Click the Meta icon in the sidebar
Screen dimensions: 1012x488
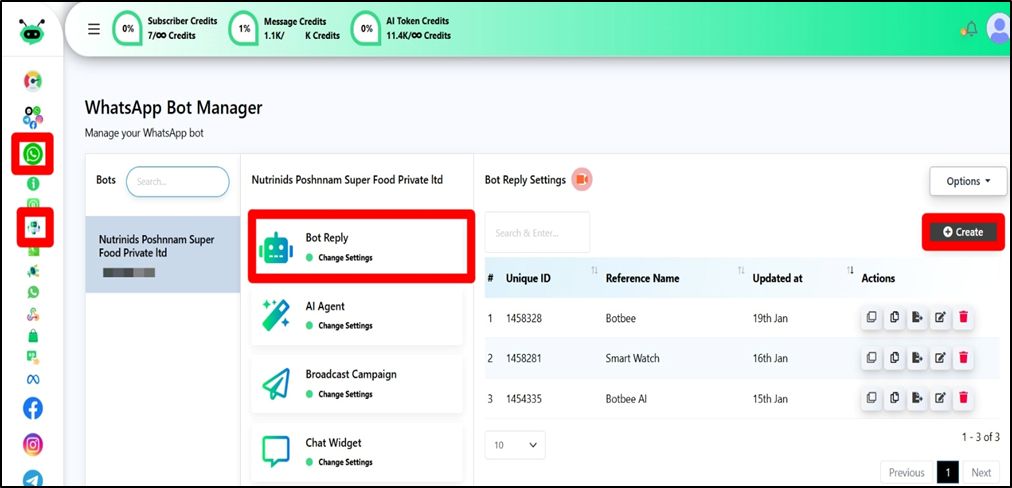pyautogui.click(x=33, y=378)
